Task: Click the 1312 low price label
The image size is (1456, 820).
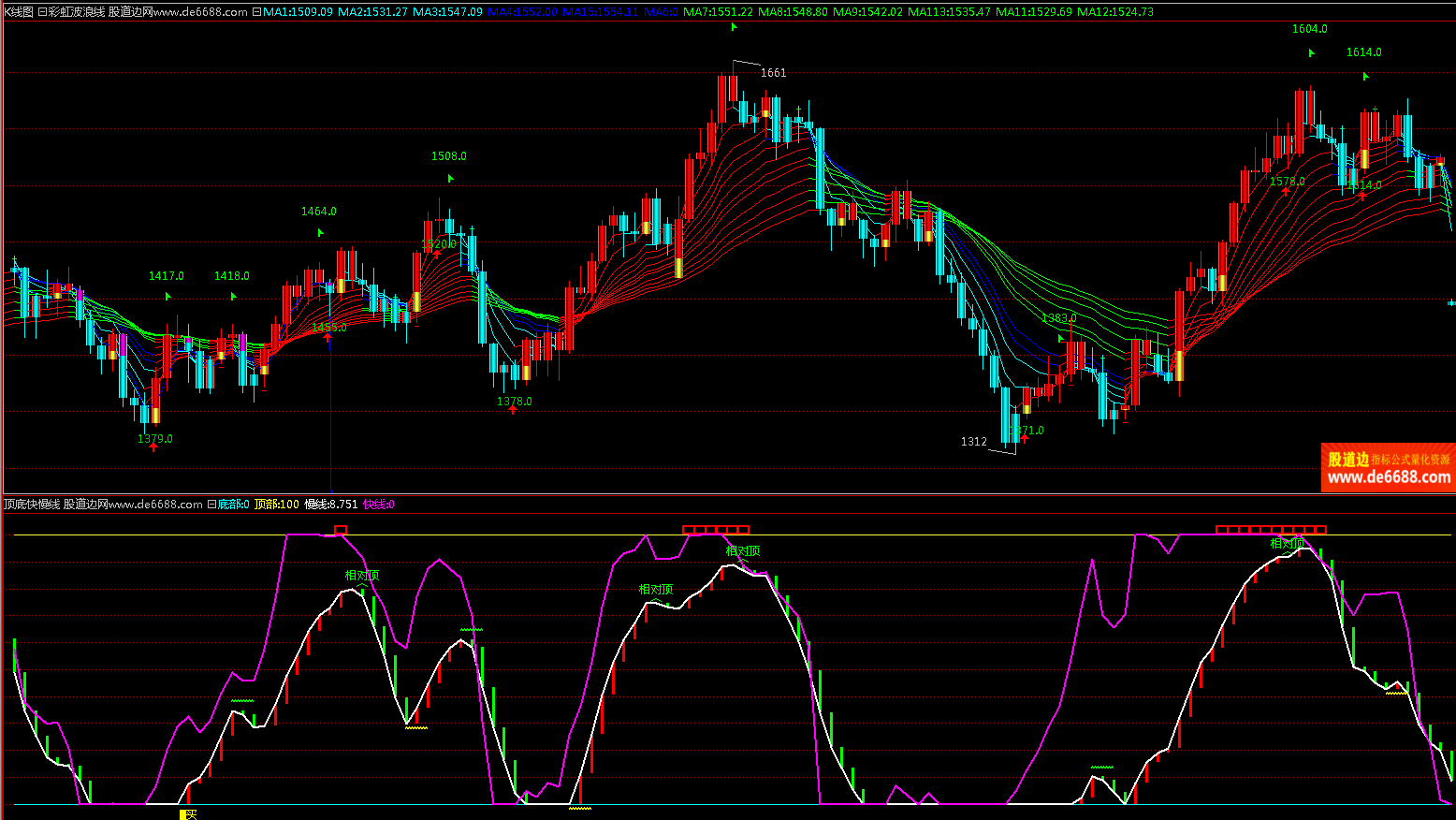Action: tap(973, 442)
